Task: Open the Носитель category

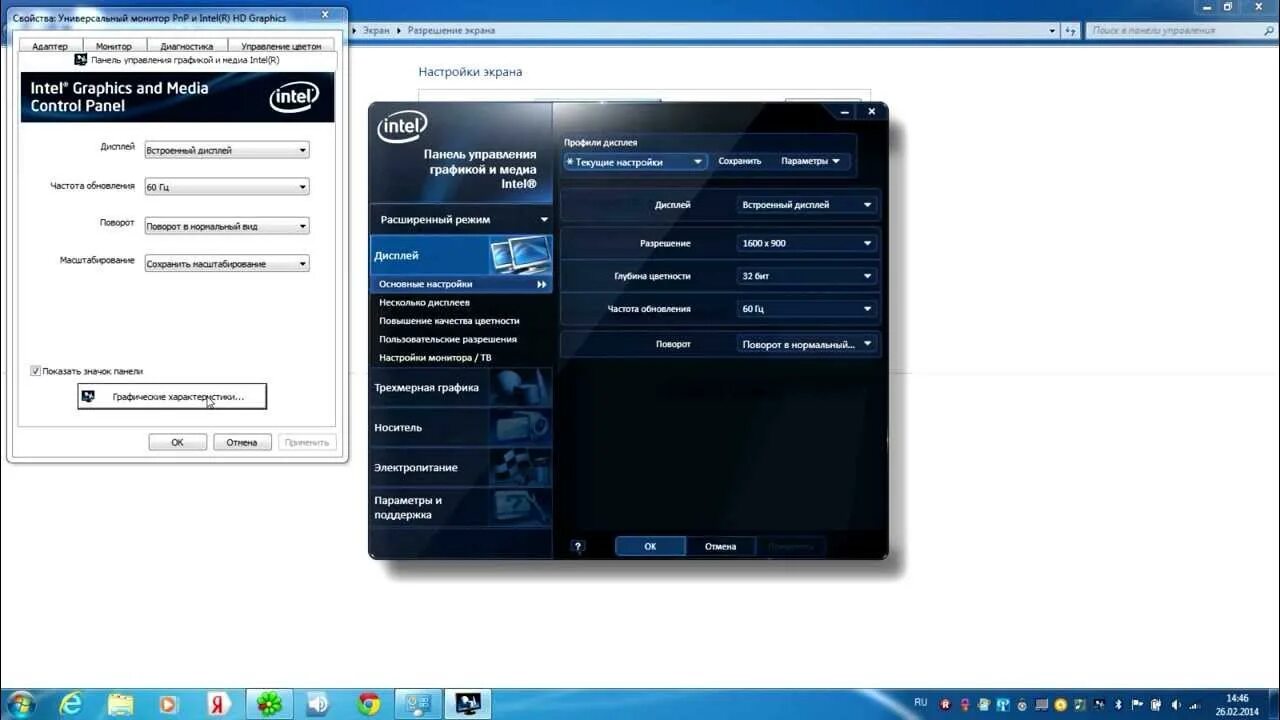Action: [461, 427]
